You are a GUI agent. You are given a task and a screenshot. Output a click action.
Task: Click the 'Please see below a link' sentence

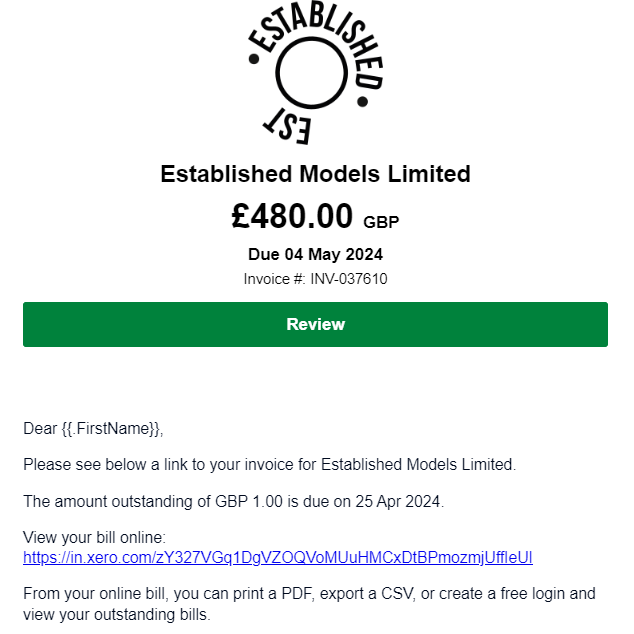click(270, 465)
